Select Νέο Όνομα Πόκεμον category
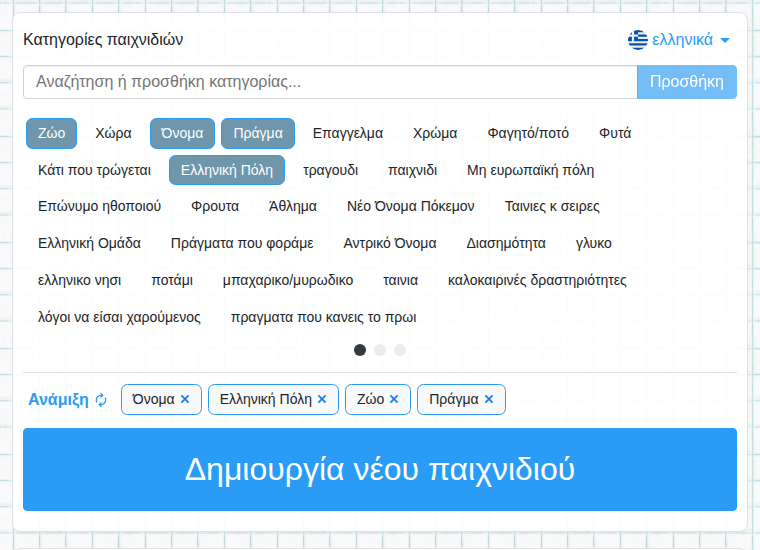This screenshot has width=760, height=550. click(411, 206)
